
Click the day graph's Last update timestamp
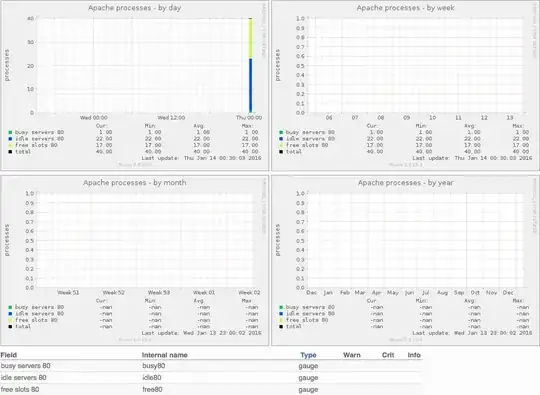tap(201, 158)
